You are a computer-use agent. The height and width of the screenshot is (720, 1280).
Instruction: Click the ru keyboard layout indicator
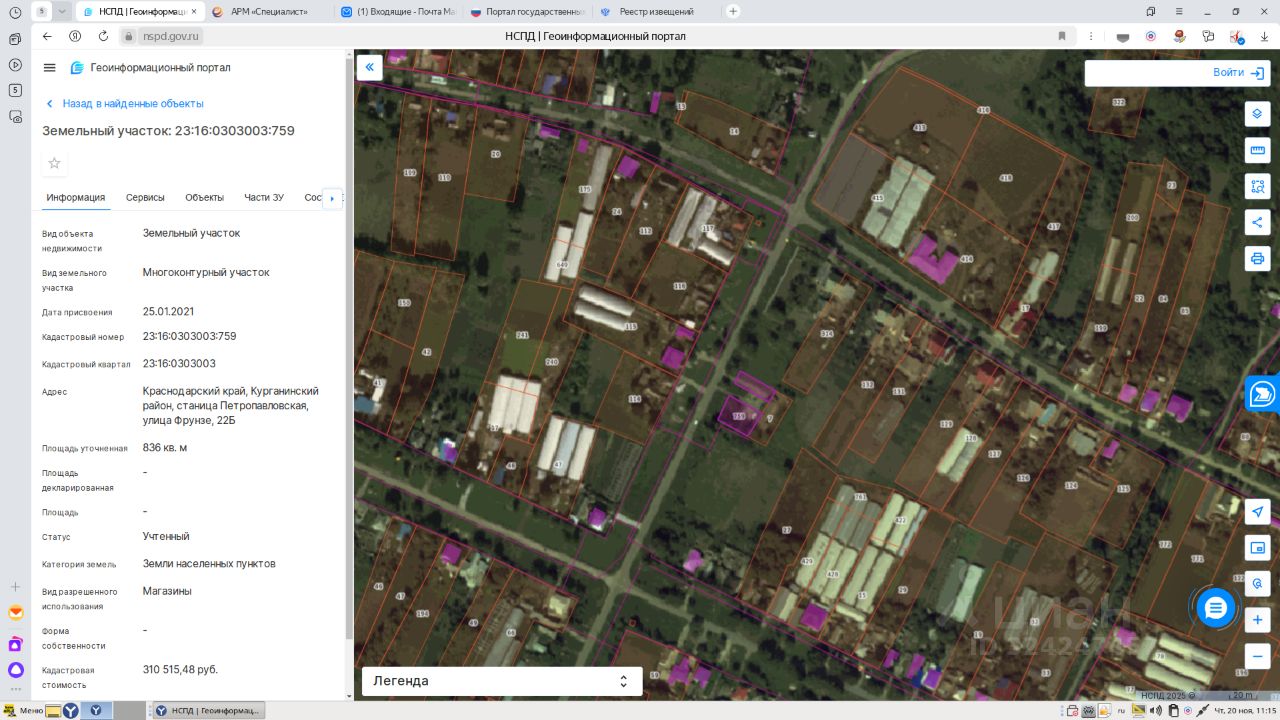(1121, 711)
